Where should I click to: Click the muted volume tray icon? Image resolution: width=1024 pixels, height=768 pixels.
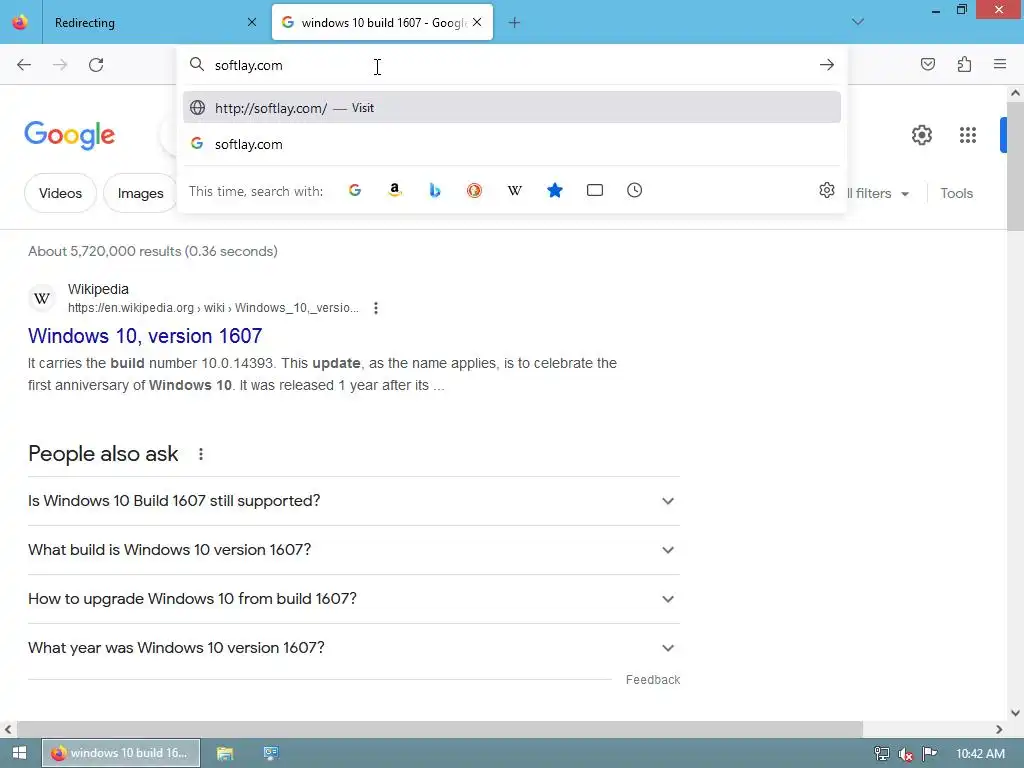[906, 754]
